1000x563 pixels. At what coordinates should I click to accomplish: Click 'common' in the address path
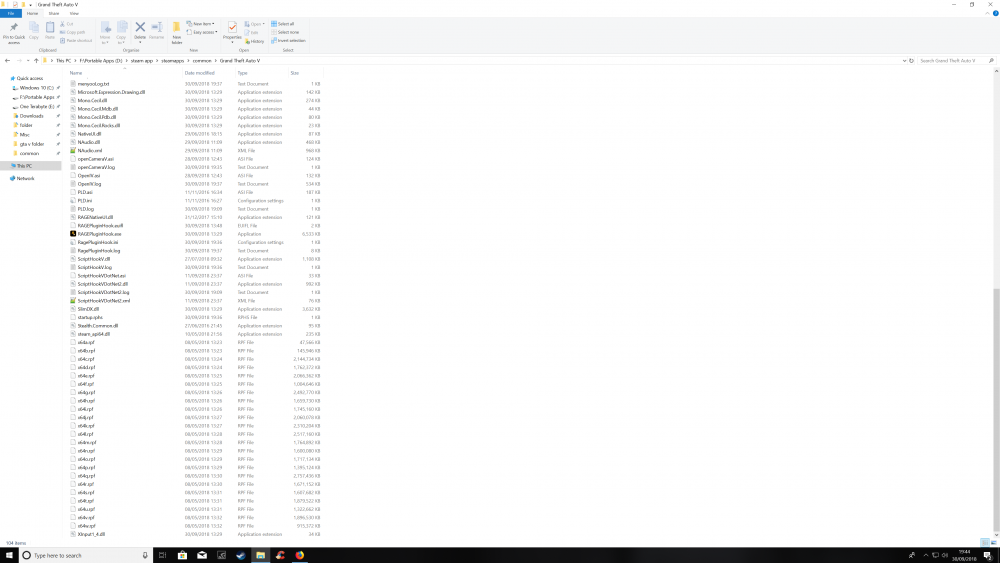click(x=202, y=61)
